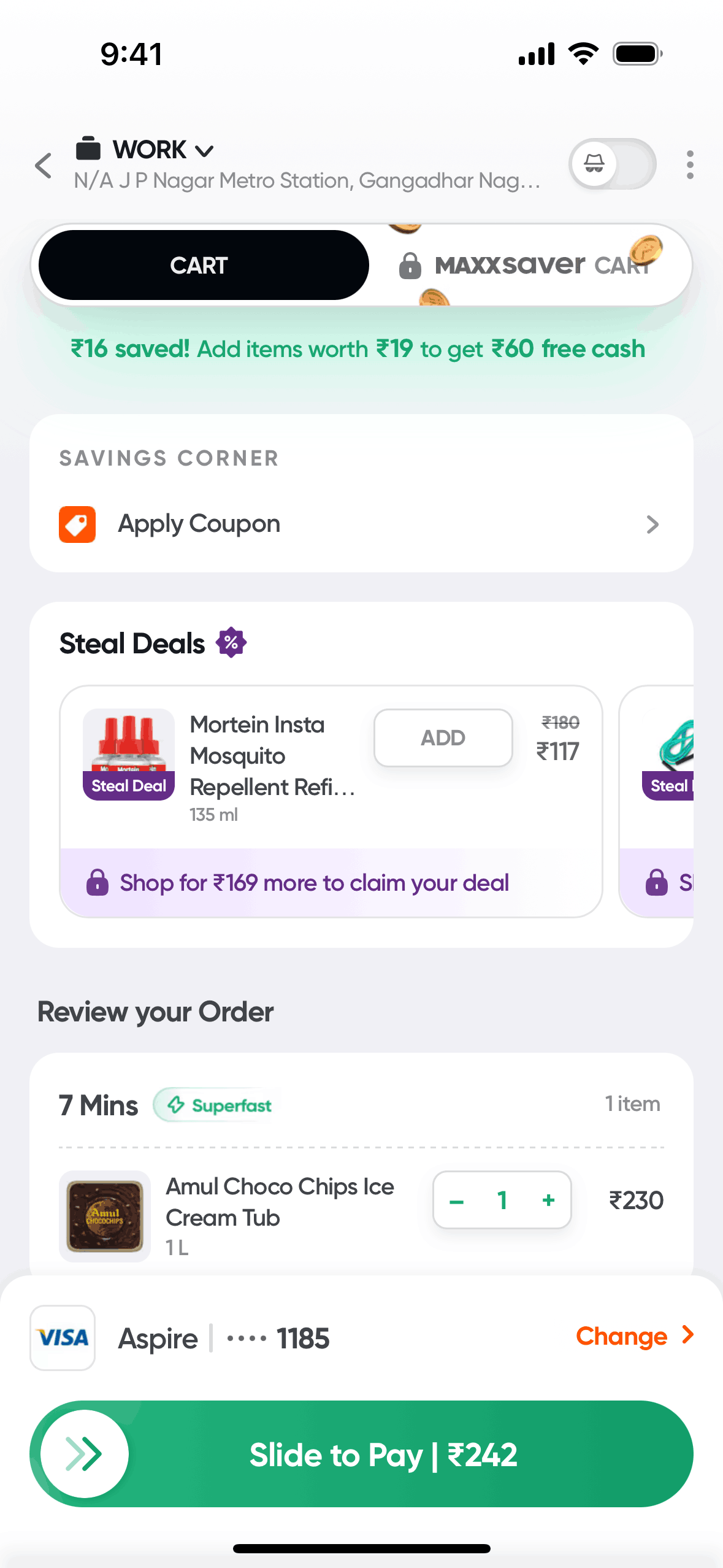Toggle the incognito mode switch
723x1568 pixels.
(x=612, y=164)
